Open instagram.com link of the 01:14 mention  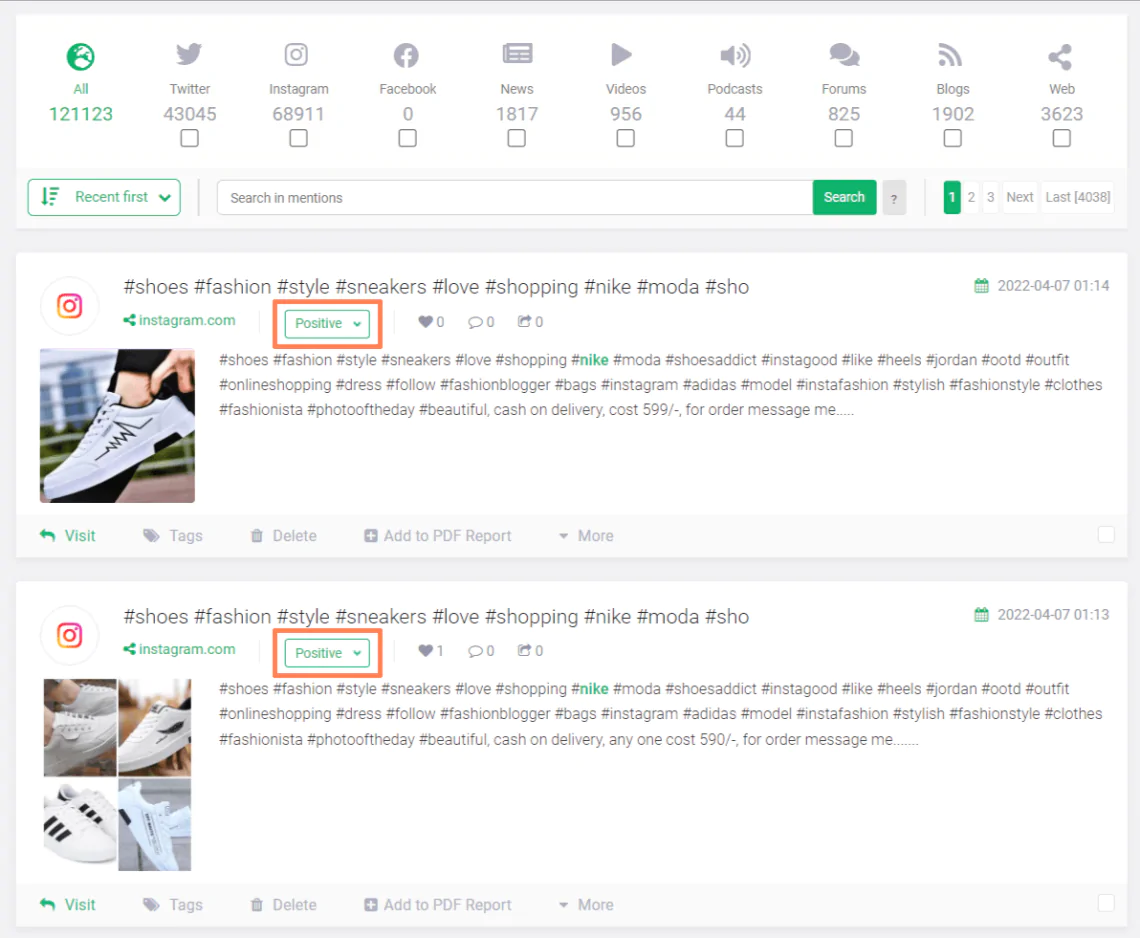[x=180, y=320]
